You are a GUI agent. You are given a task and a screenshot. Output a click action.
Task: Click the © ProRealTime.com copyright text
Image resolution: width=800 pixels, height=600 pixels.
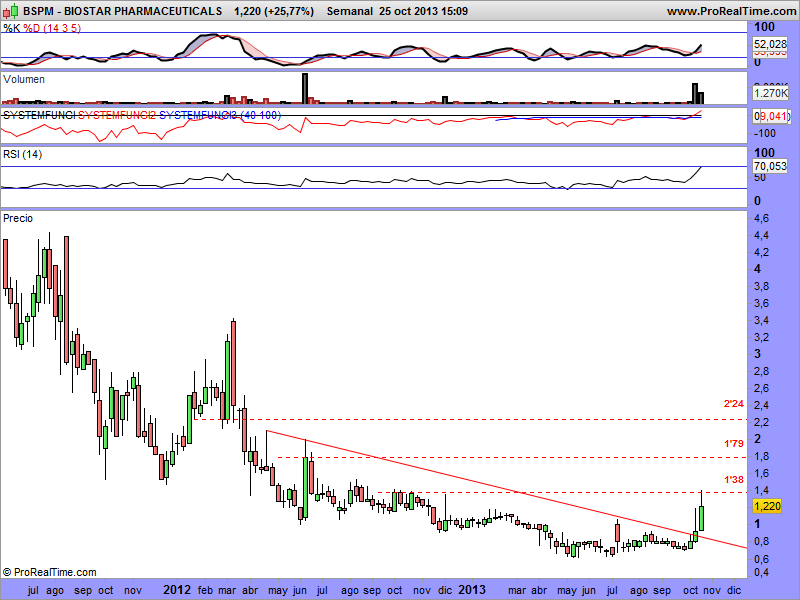click(49, 572)
